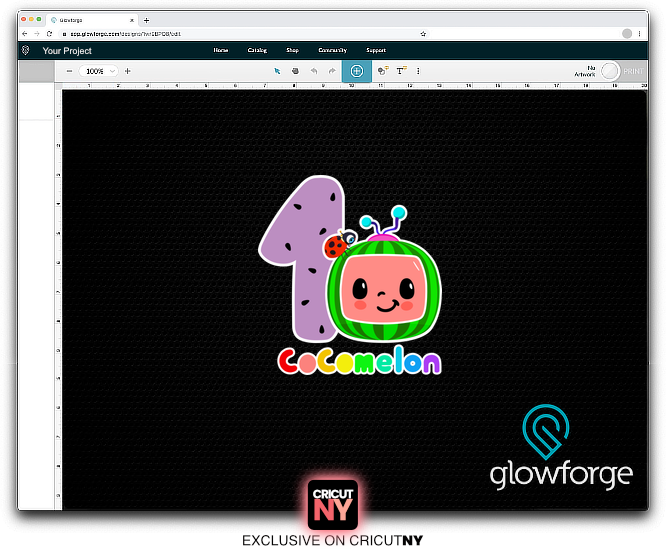This screenshot has height=552, width=666.
Task: Select the glowforge browser tab
Action: [91, 20]
